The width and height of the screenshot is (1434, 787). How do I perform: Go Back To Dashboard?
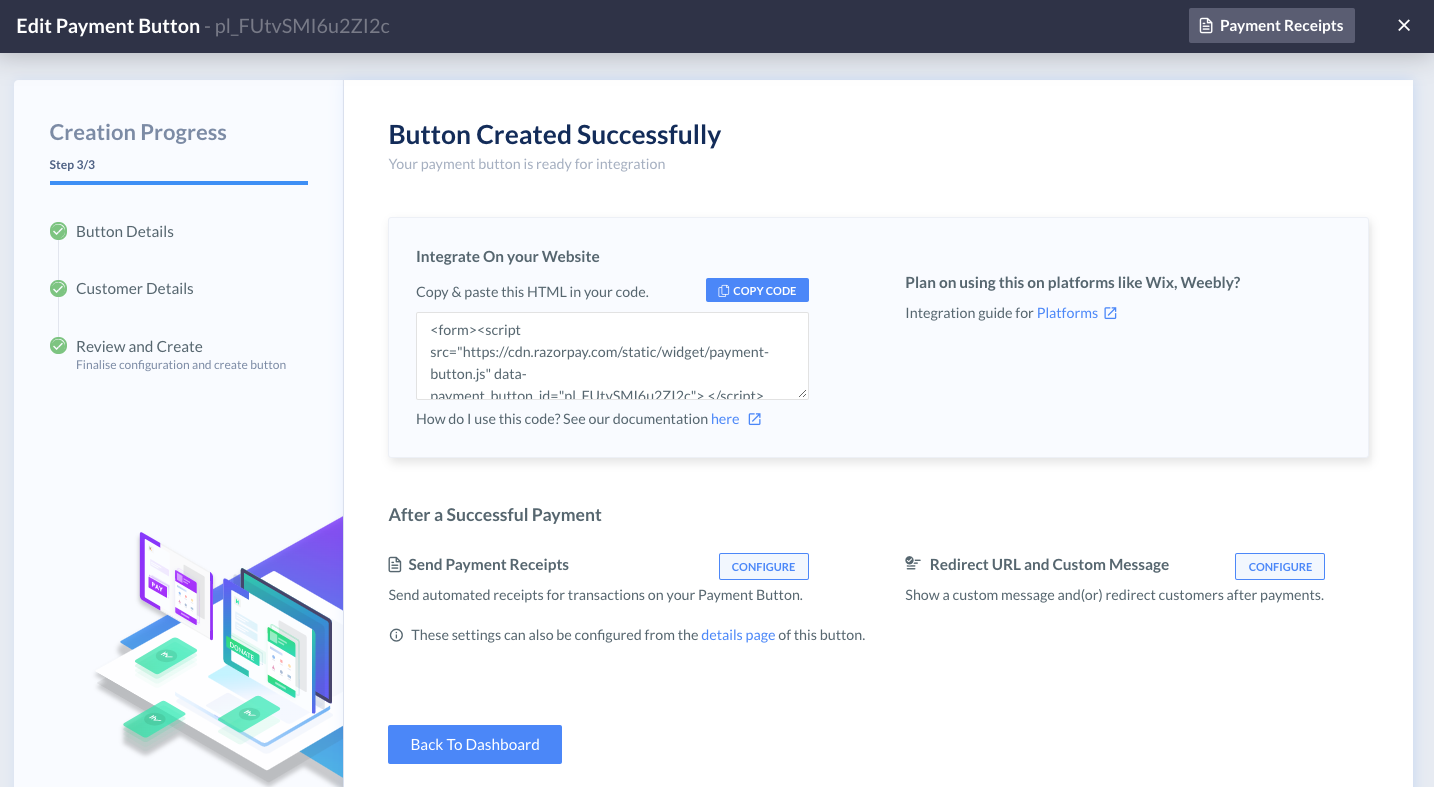coord(475,744)
